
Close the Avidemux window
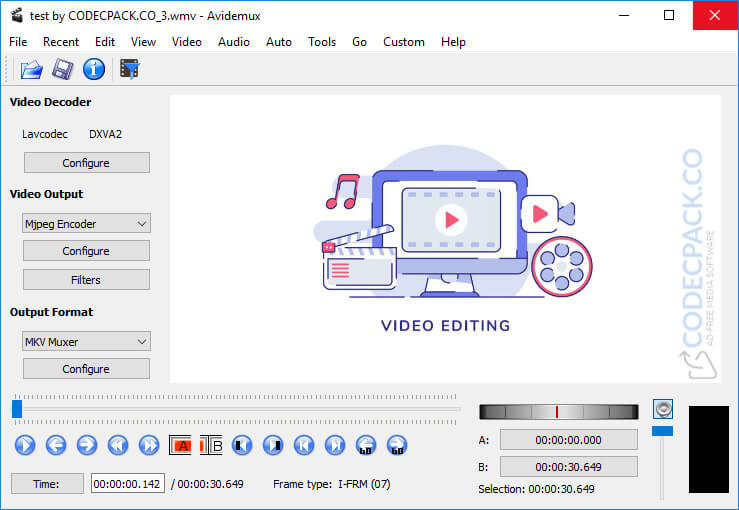(714, 16)
